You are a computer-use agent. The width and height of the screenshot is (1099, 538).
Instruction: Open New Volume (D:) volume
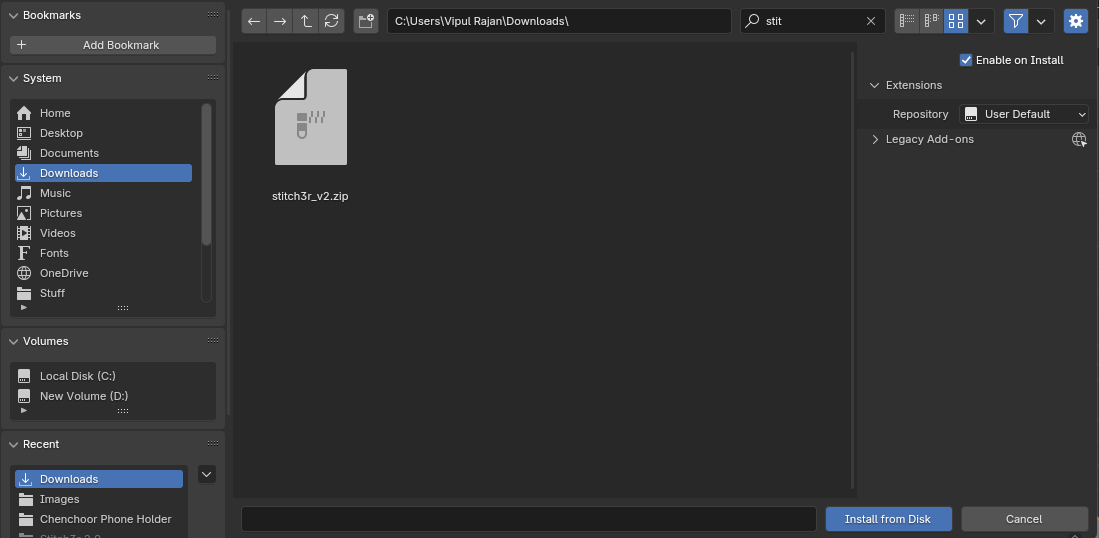pos(113,396)
